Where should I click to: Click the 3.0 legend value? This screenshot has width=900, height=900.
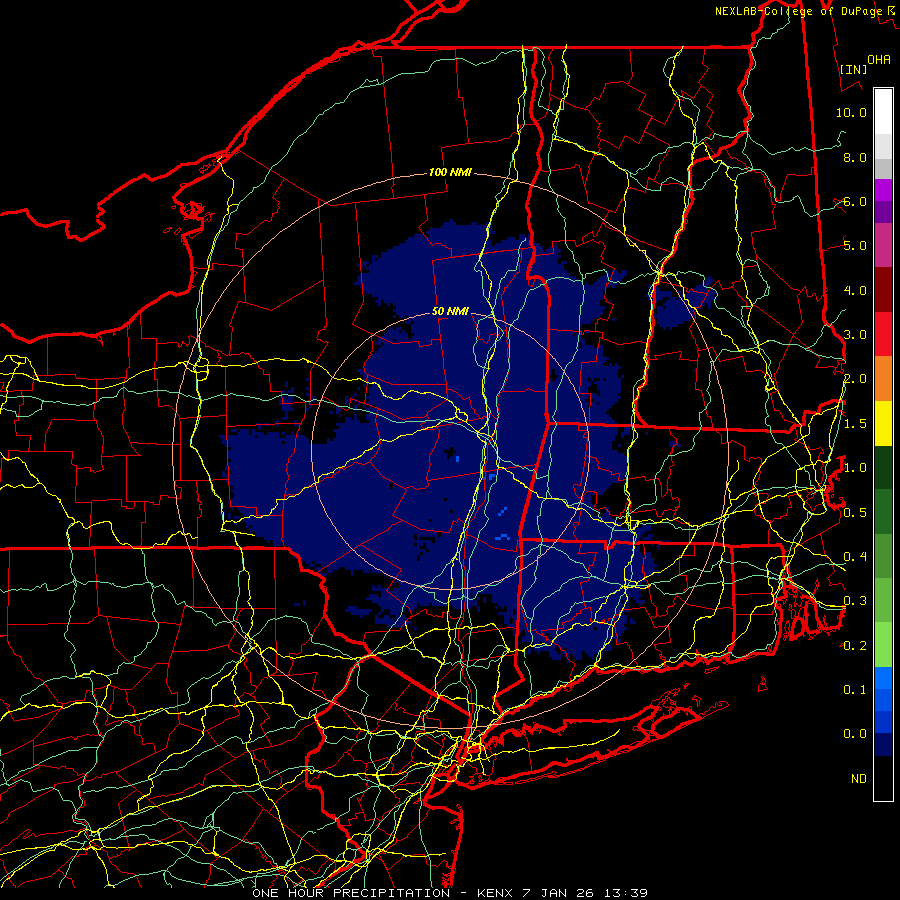click(855, 335)
